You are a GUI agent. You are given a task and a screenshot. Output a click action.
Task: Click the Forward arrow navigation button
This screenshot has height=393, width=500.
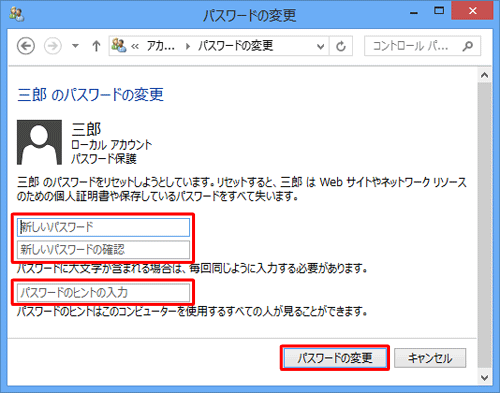coord(53,46)
